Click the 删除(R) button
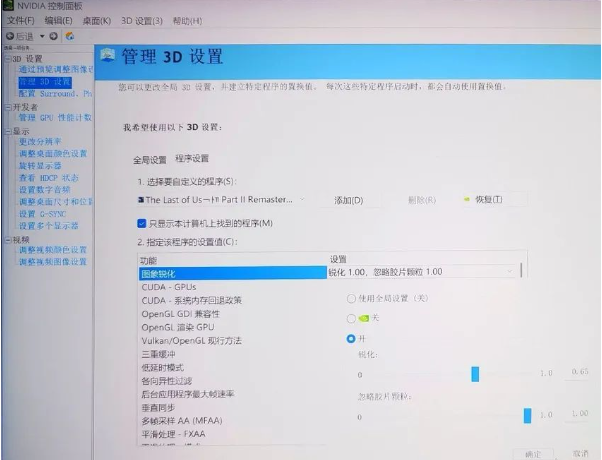The height and width of the screenshot is (460, 602). click(x=422, y=200)
